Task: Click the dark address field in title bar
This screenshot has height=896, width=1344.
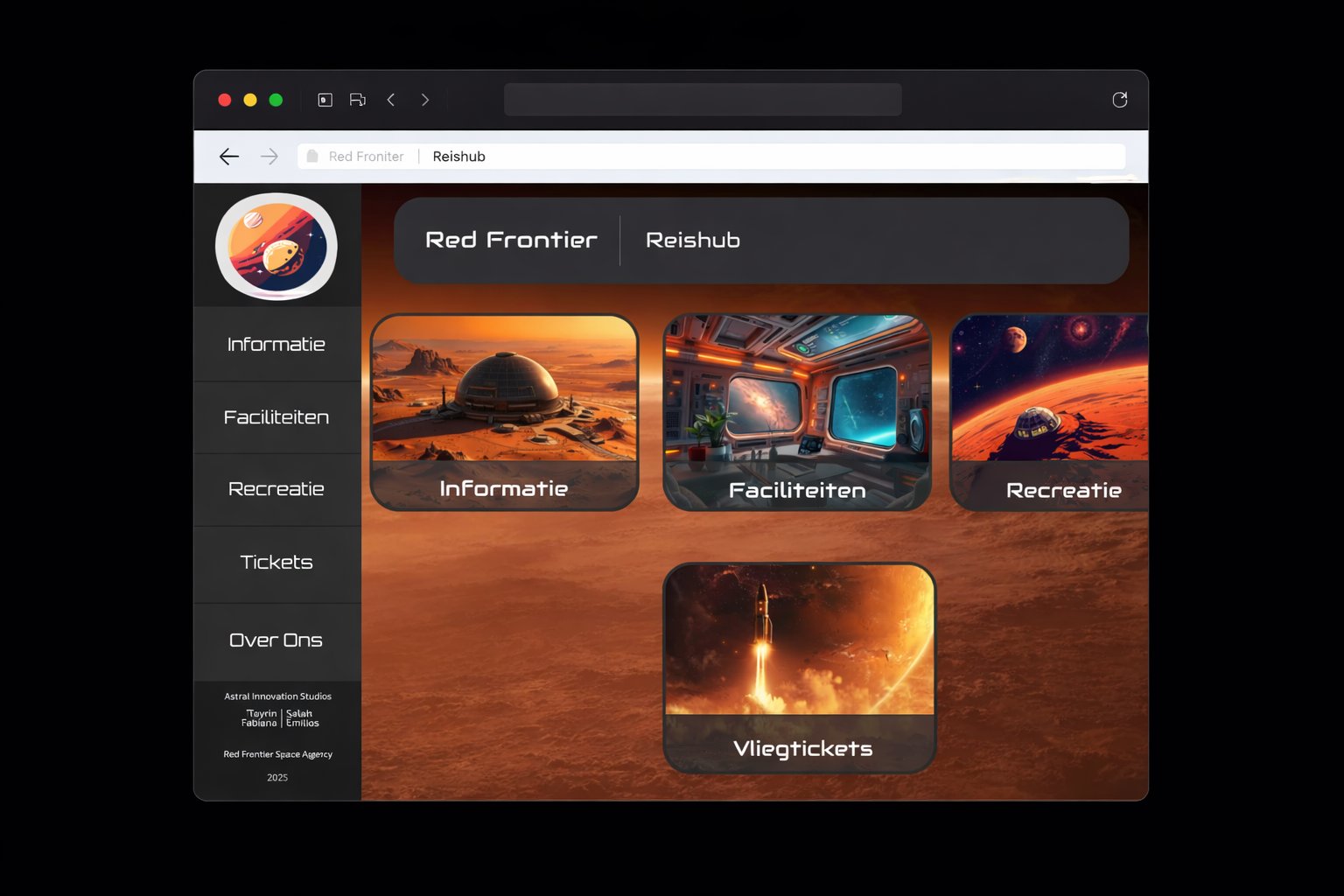Action: click(703, 100)
